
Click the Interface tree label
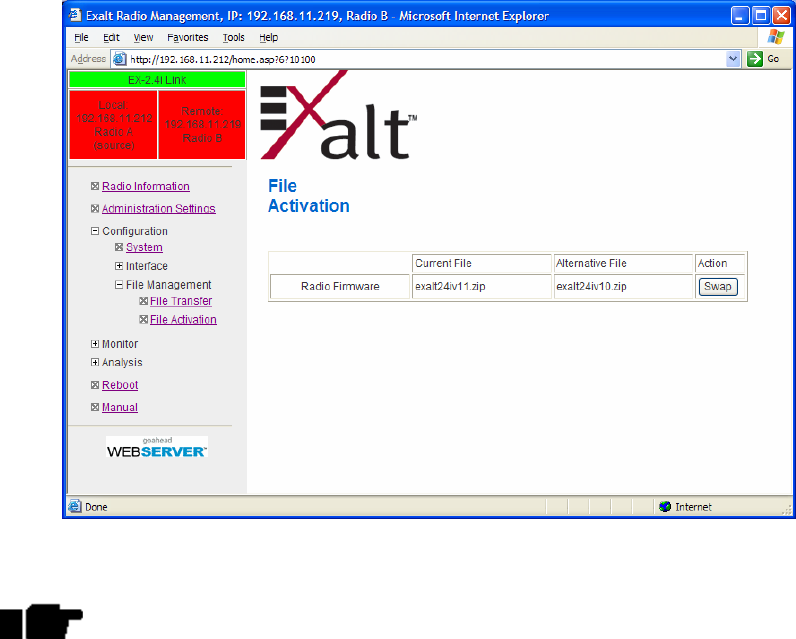(x=147, y=266)
